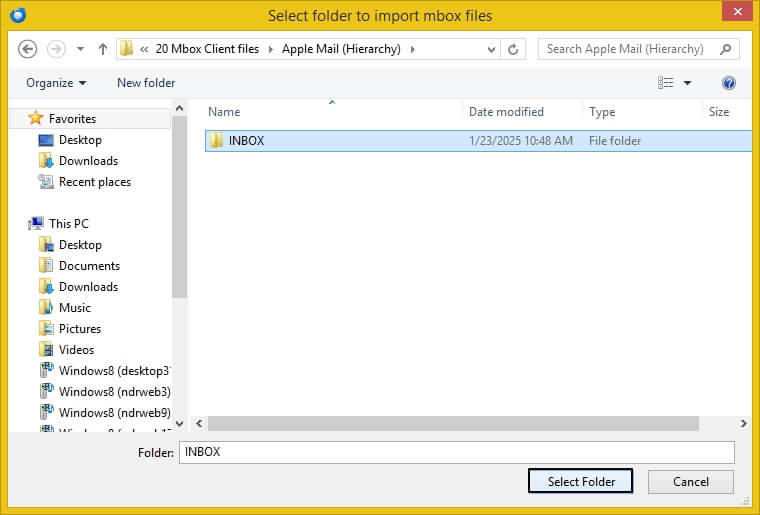Open the Organize dropdown menu

point(56,83)
